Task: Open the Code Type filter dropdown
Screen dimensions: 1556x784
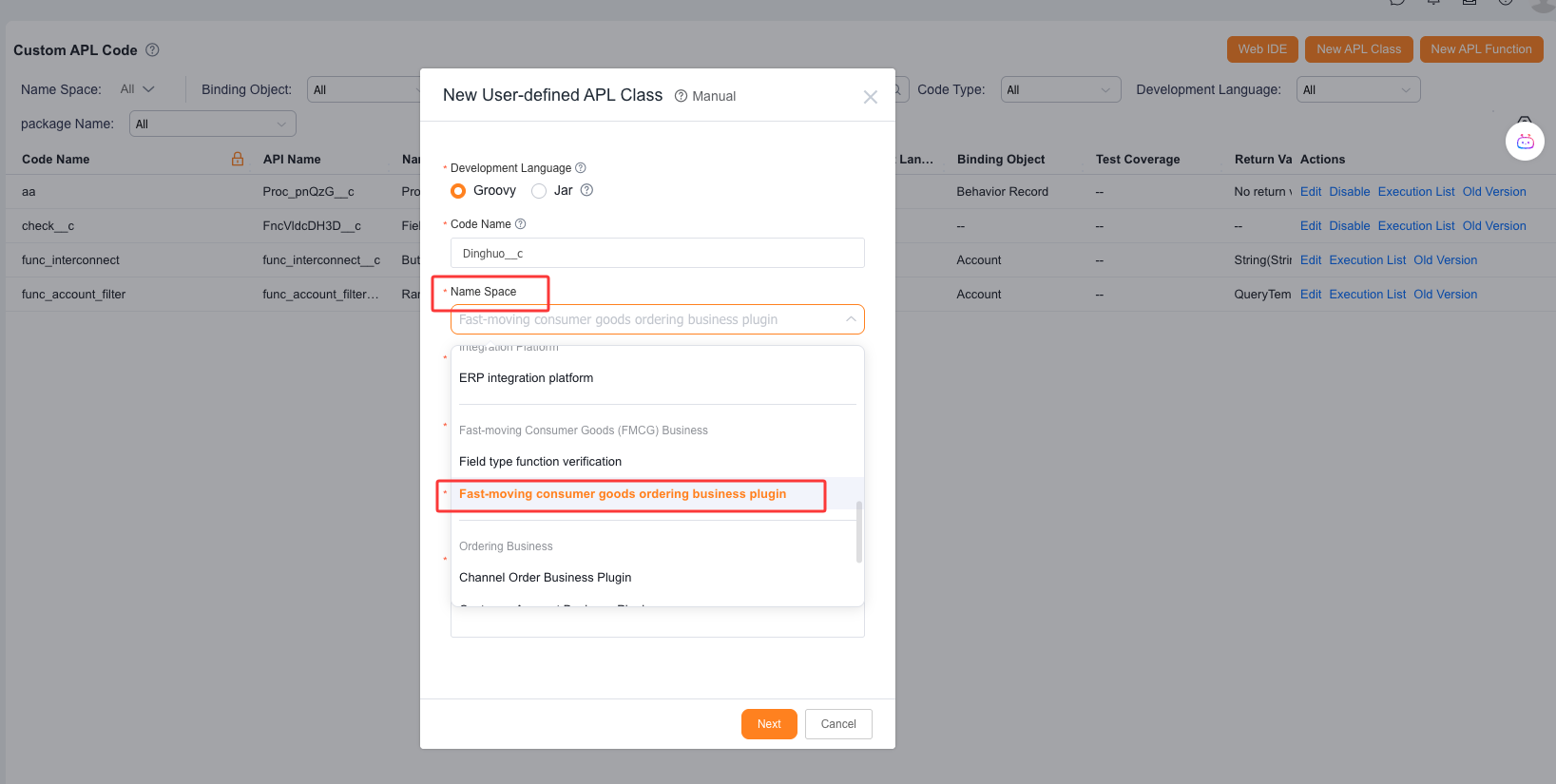Action: pos(1060,90)
